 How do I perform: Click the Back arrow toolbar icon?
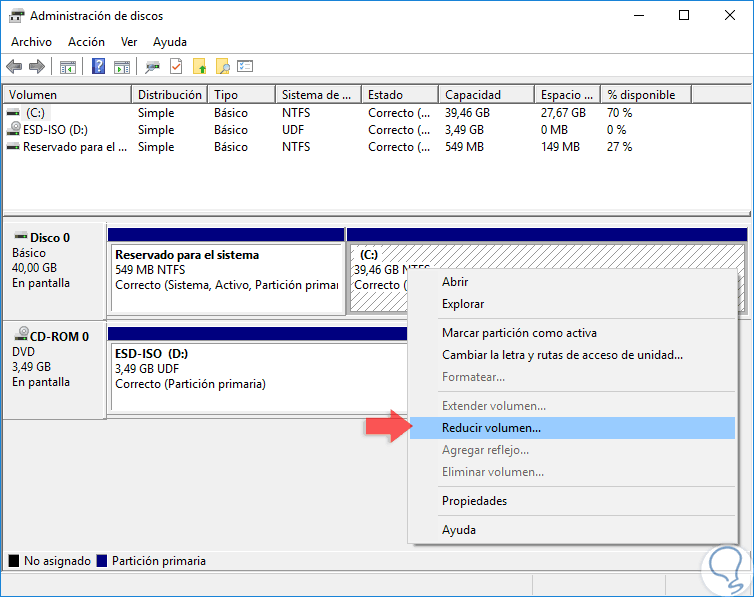click(14, 67)
